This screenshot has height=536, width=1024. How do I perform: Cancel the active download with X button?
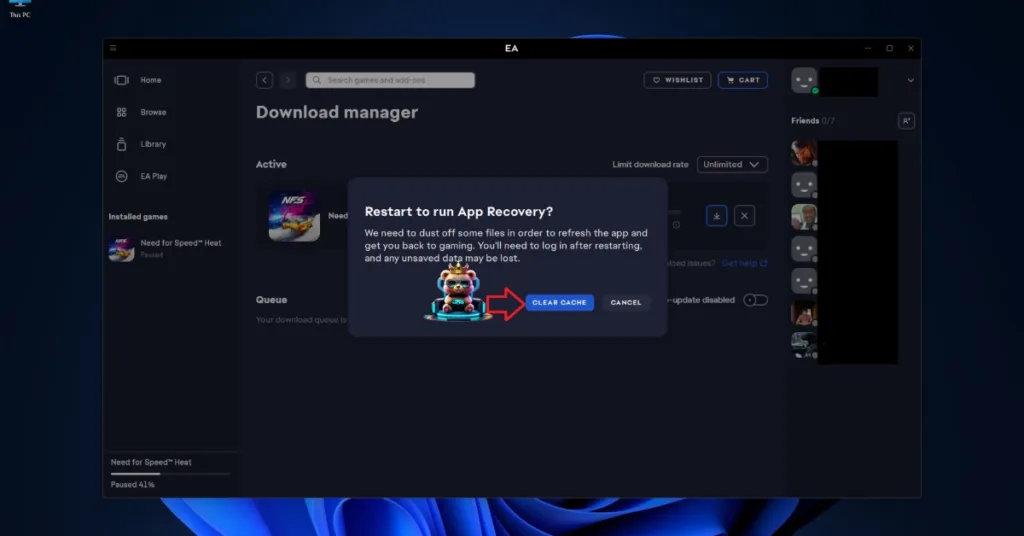click(744, 216)
